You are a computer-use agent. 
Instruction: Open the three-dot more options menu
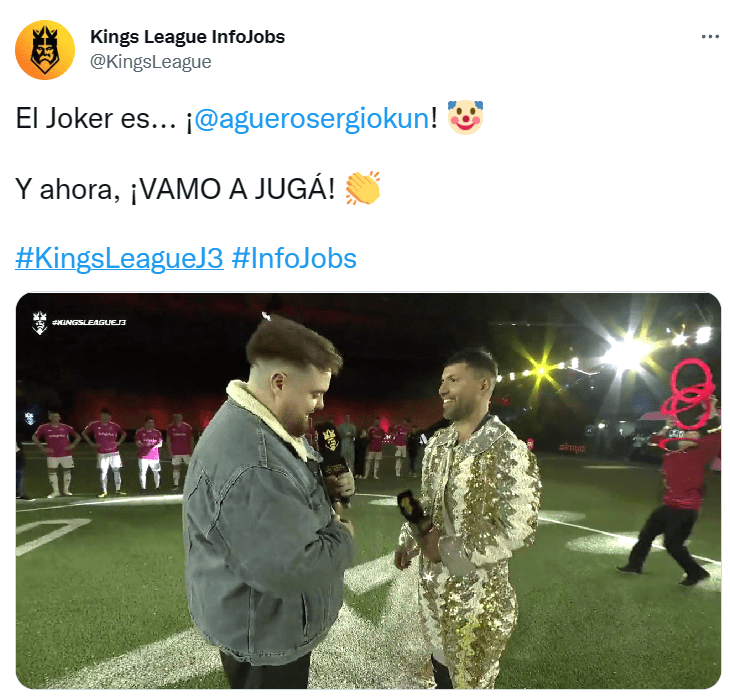pyautogui.click(x=710, y=37)
